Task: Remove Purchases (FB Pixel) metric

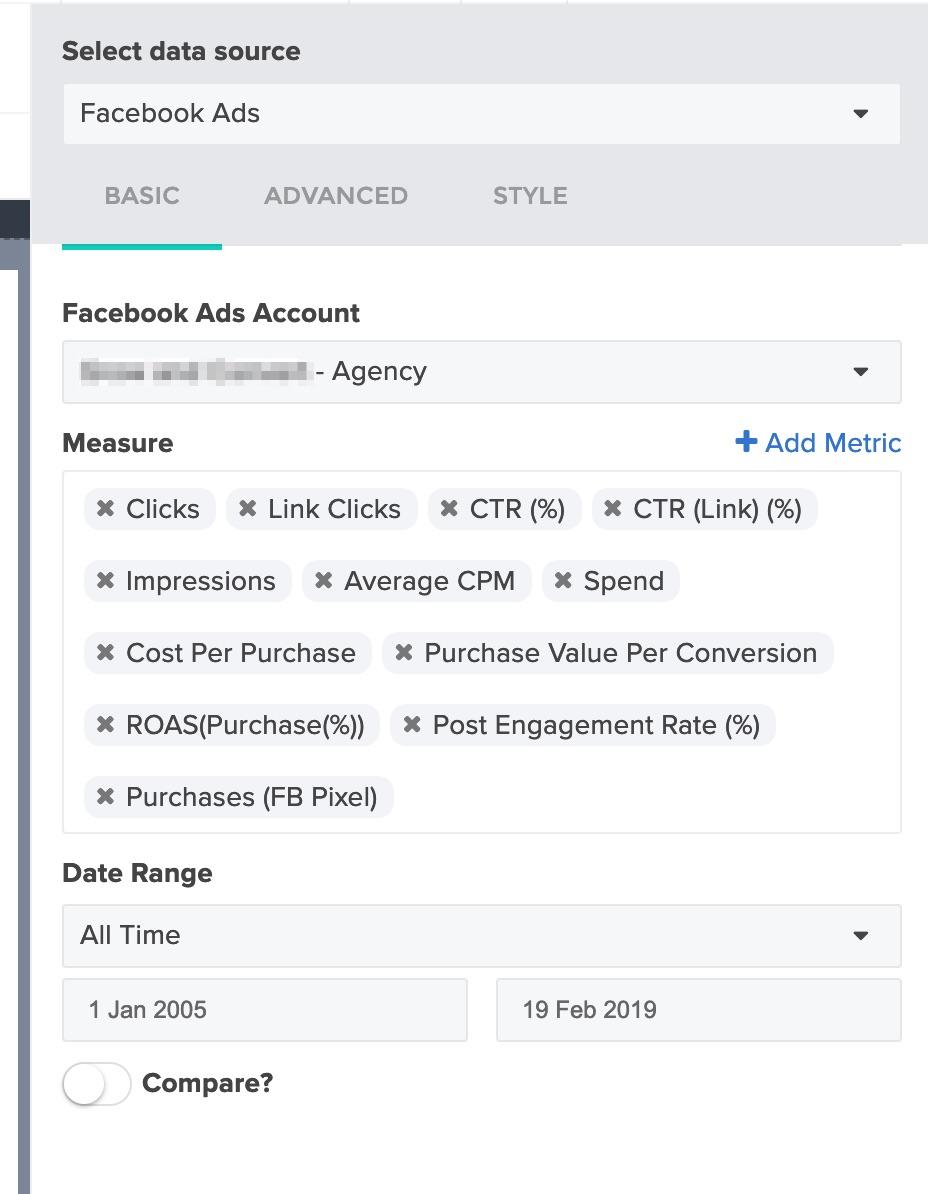Action: point(106,797)
